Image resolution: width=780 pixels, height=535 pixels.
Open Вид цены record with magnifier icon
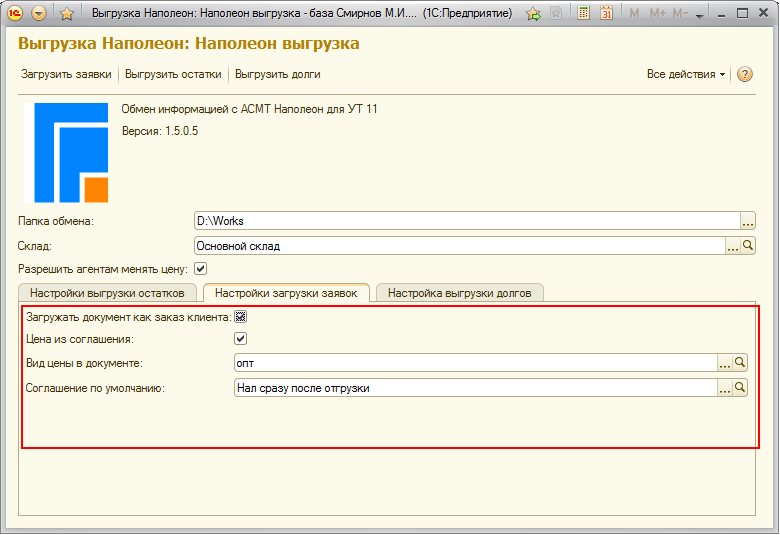coord(740,362)
